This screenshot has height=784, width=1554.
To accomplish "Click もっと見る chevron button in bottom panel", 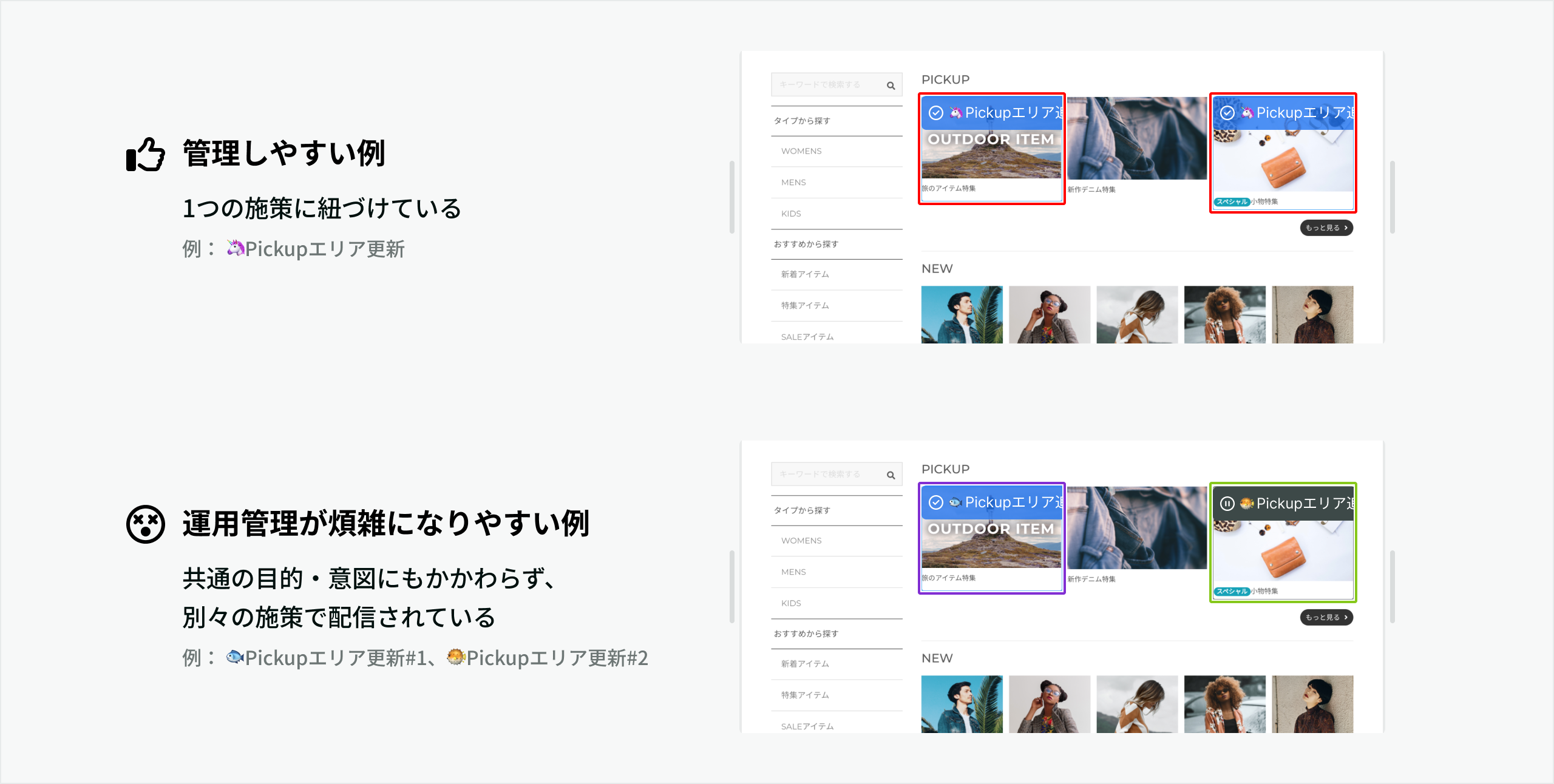I will pos(1326,617).
